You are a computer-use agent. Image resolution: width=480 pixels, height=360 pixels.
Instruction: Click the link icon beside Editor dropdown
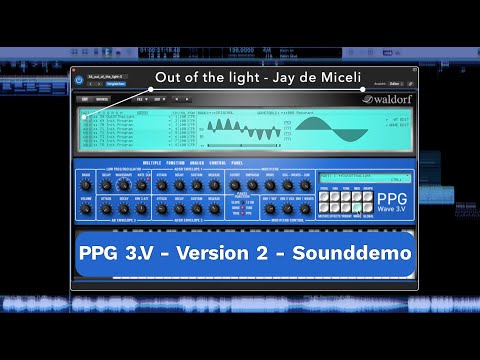click(410, 84)
